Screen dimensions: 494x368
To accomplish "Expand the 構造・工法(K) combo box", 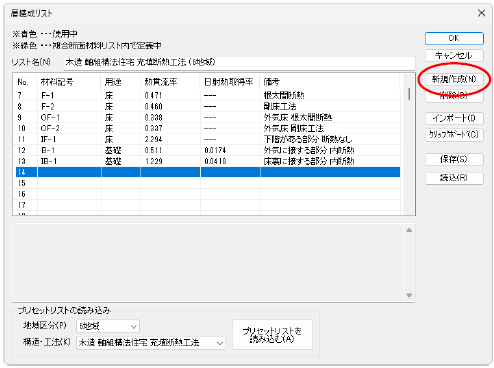I will pos(151,343).
